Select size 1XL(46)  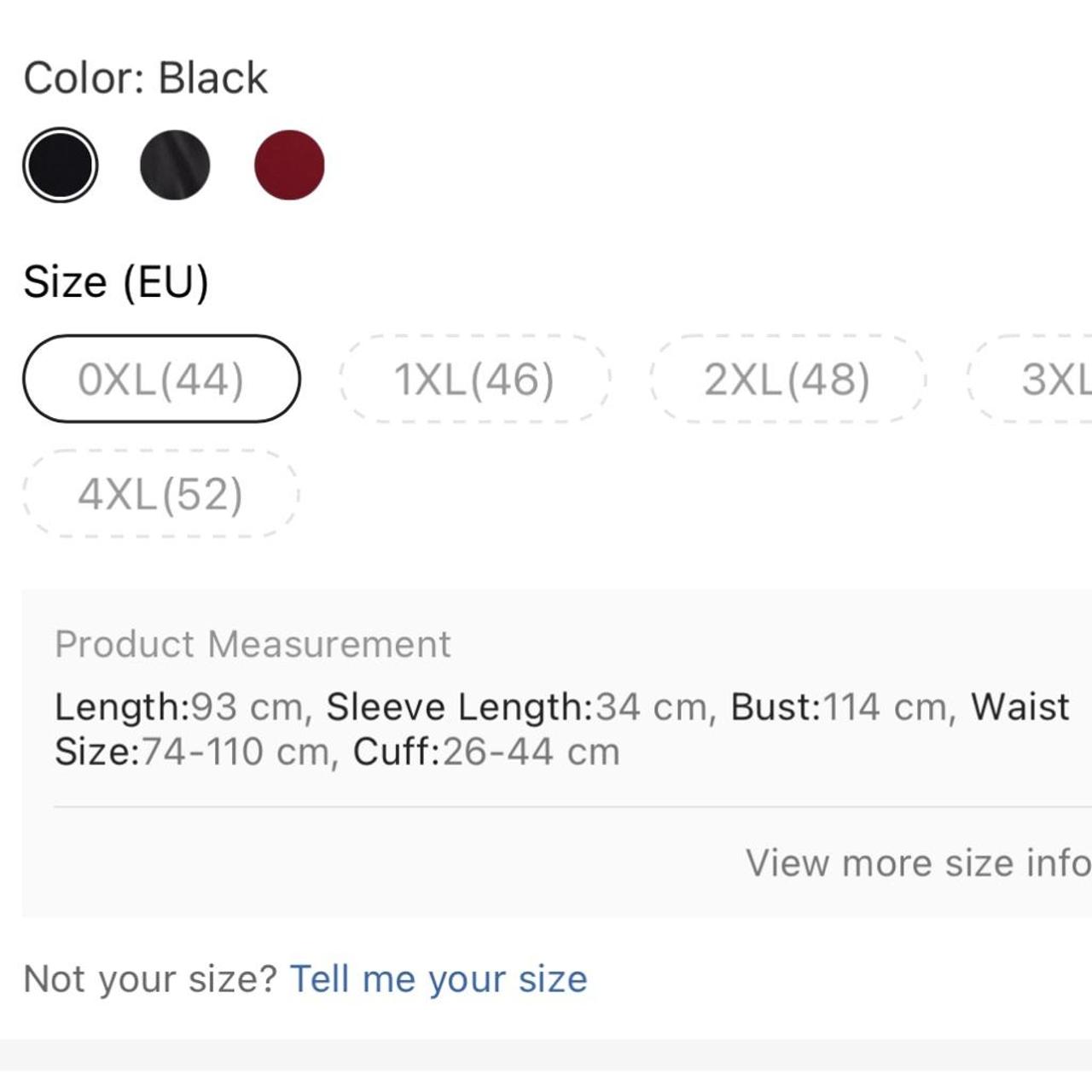pos(474,380)
